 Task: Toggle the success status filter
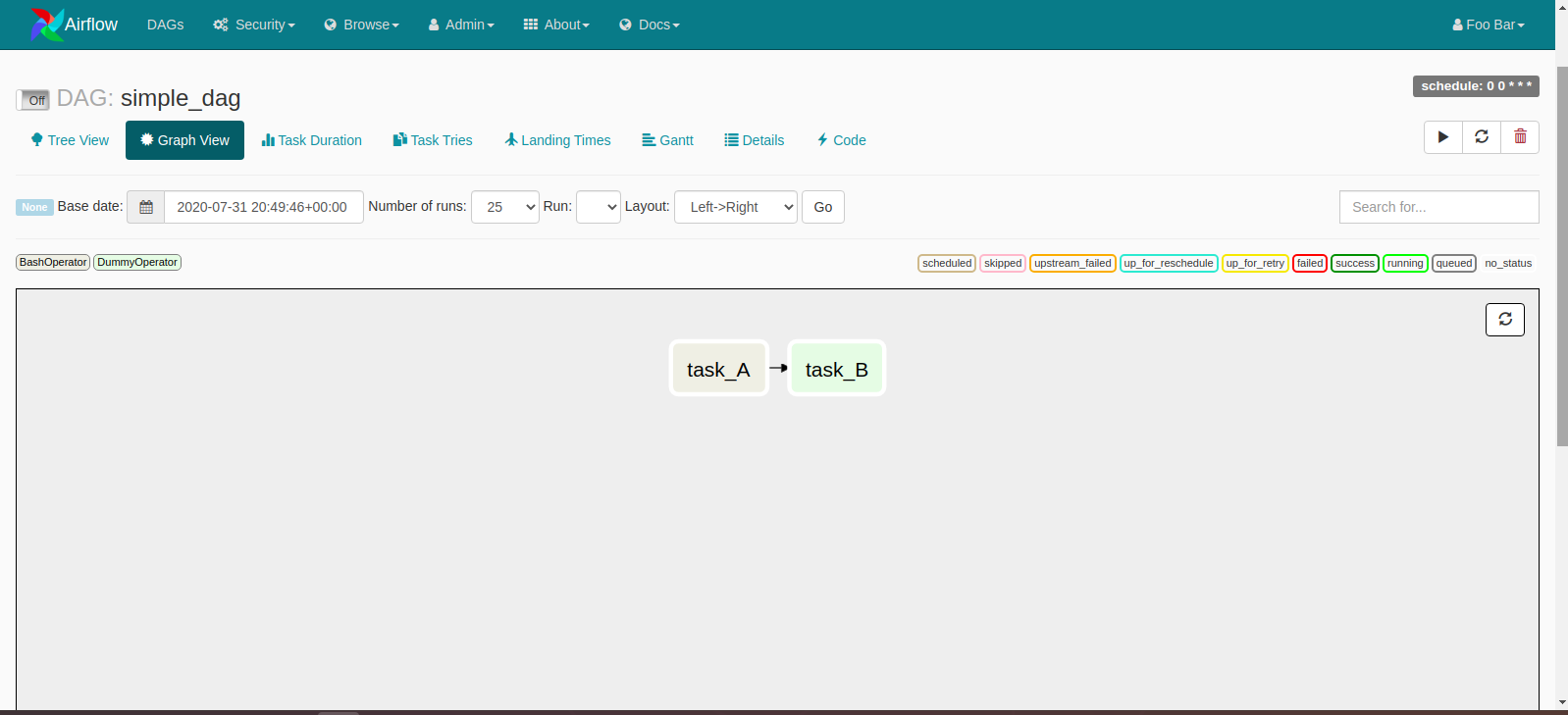1354,263
